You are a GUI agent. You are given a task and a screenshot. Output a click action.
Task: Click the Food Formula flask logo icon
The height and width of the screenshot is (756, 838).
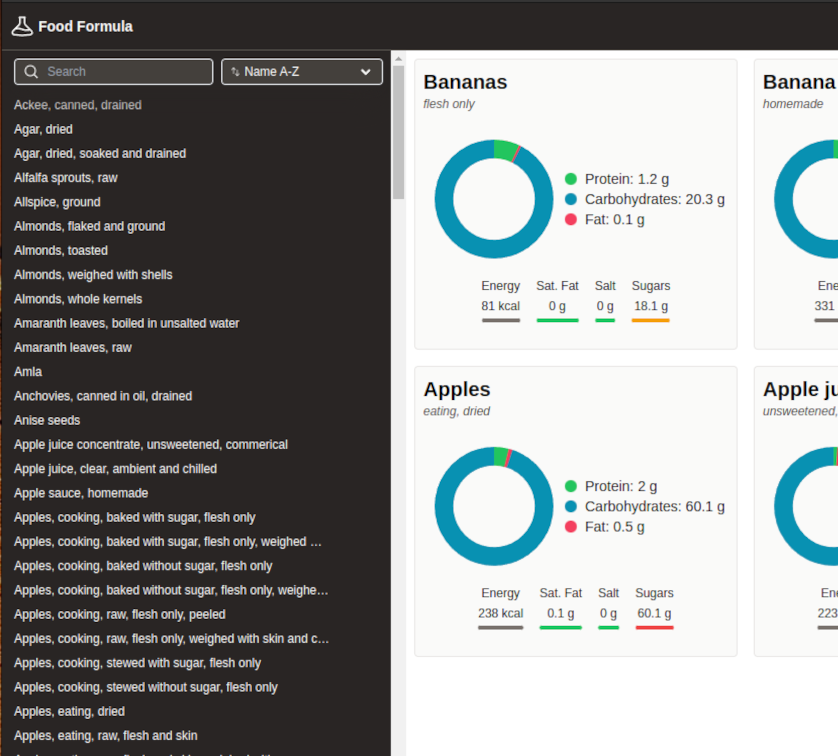pos(22,26)
